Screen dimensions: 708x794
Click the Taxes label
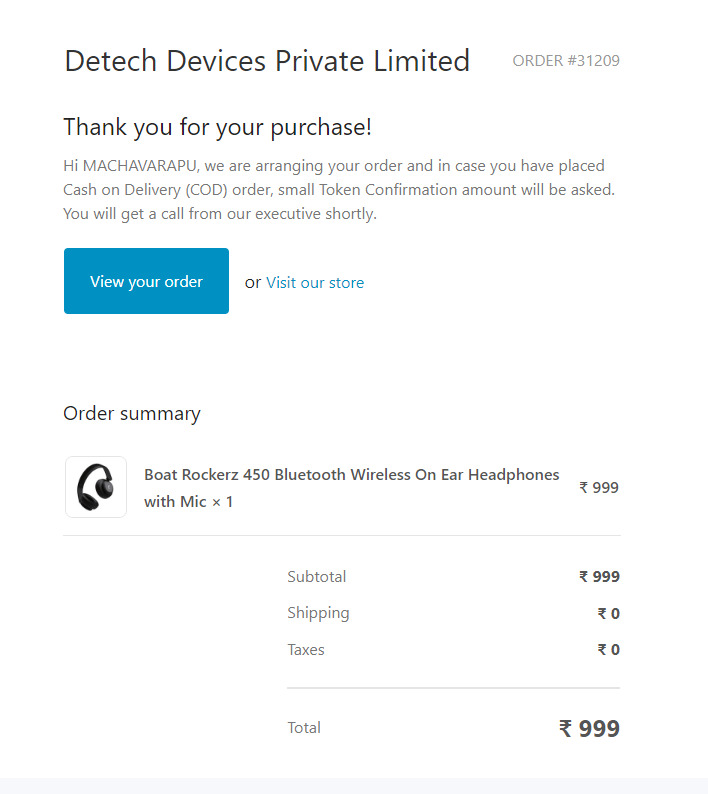(306, 650)
